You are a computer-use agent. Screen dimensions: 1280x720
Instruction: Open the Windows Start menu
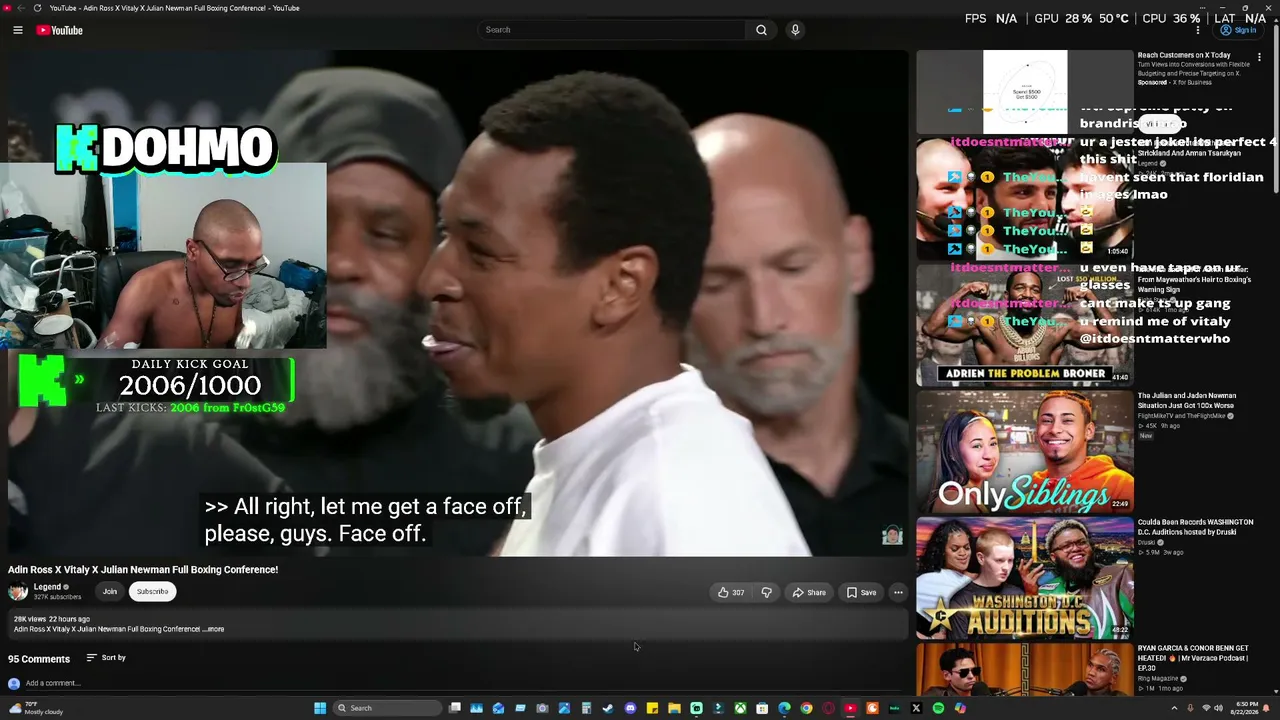point(320,708)
